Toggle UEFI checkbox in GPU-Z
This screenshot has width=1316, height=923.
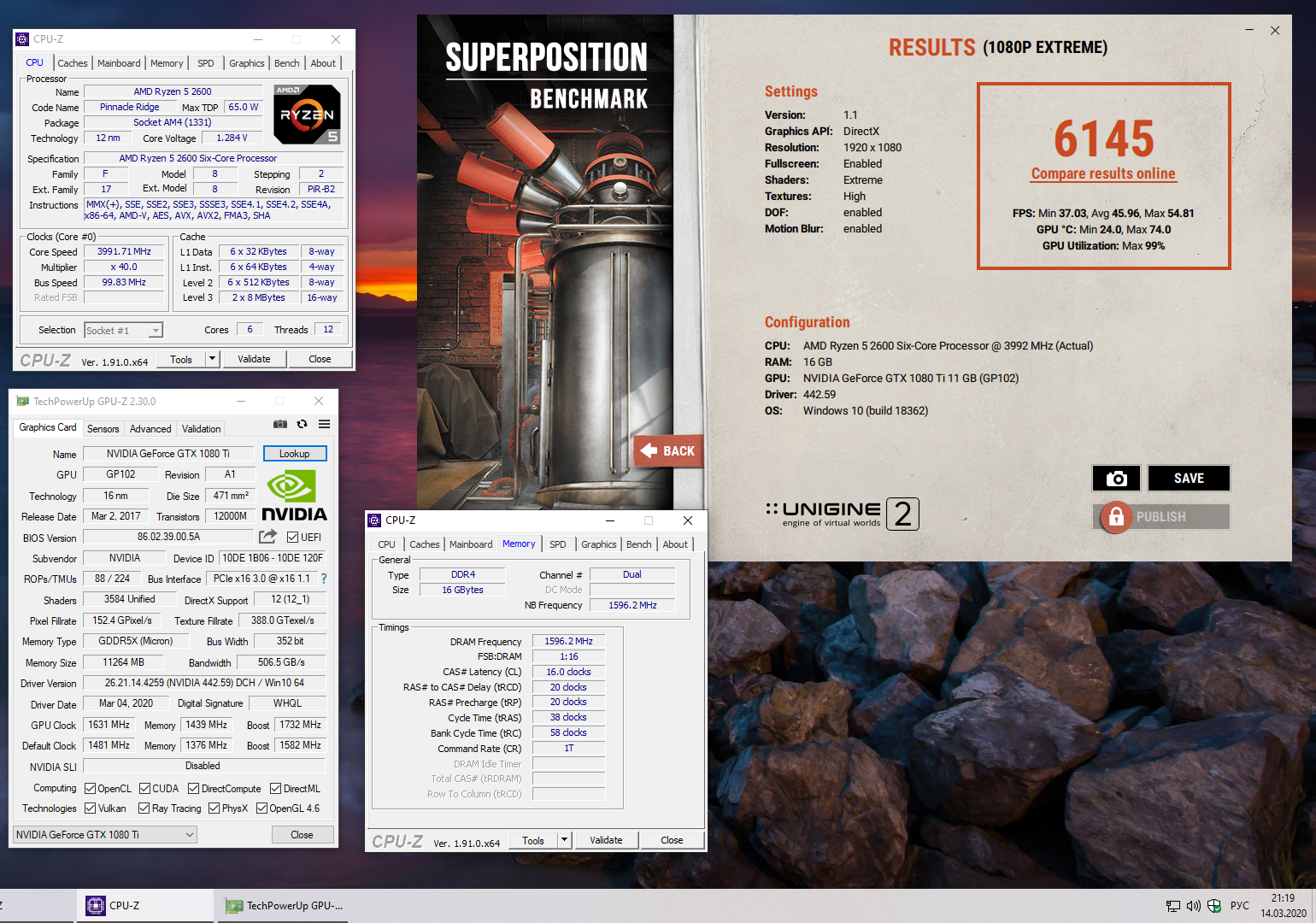(x=293, y=538)
